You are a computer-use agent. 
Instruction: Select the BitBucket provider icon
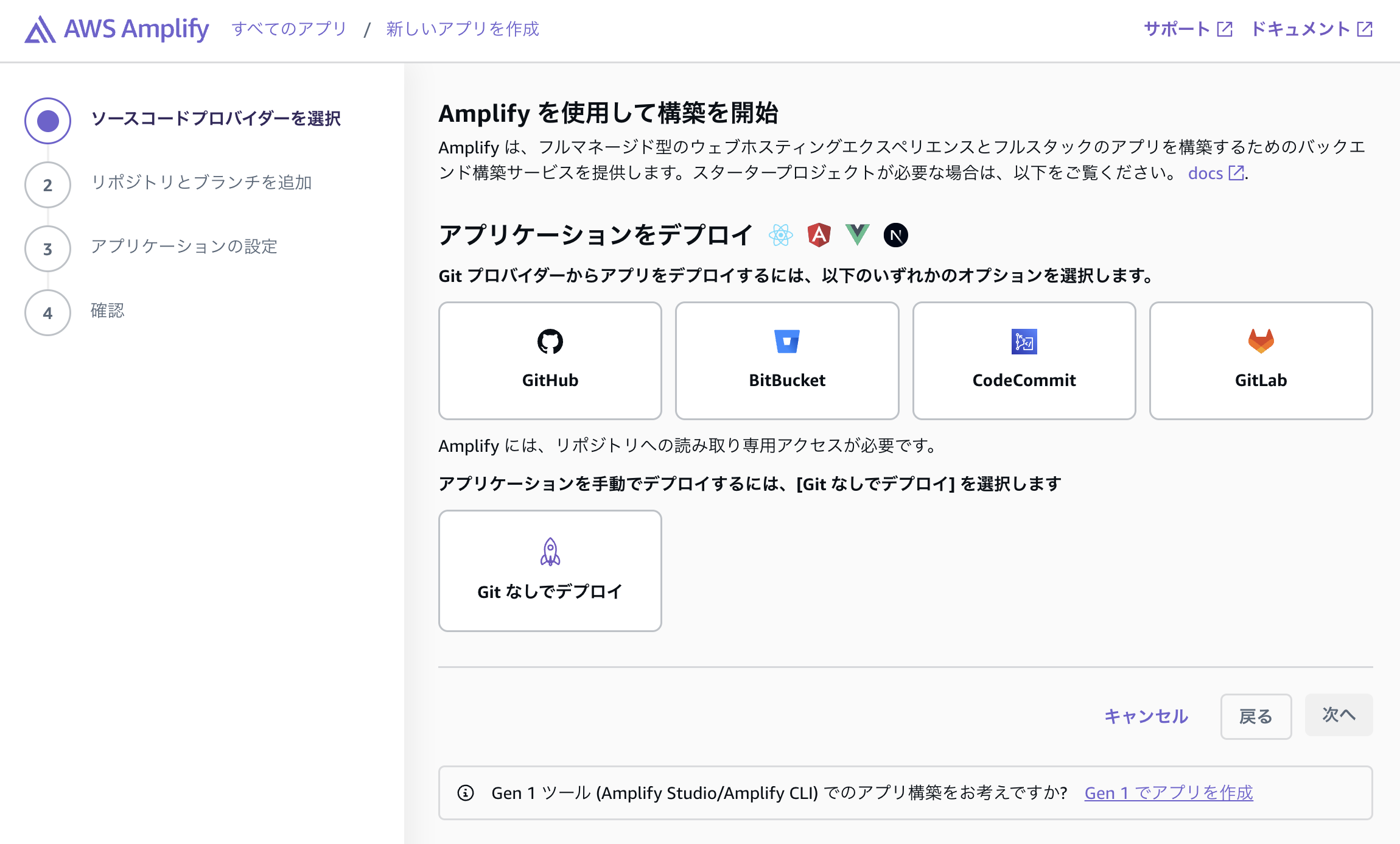pyautogui.click(x=786, y=341)
